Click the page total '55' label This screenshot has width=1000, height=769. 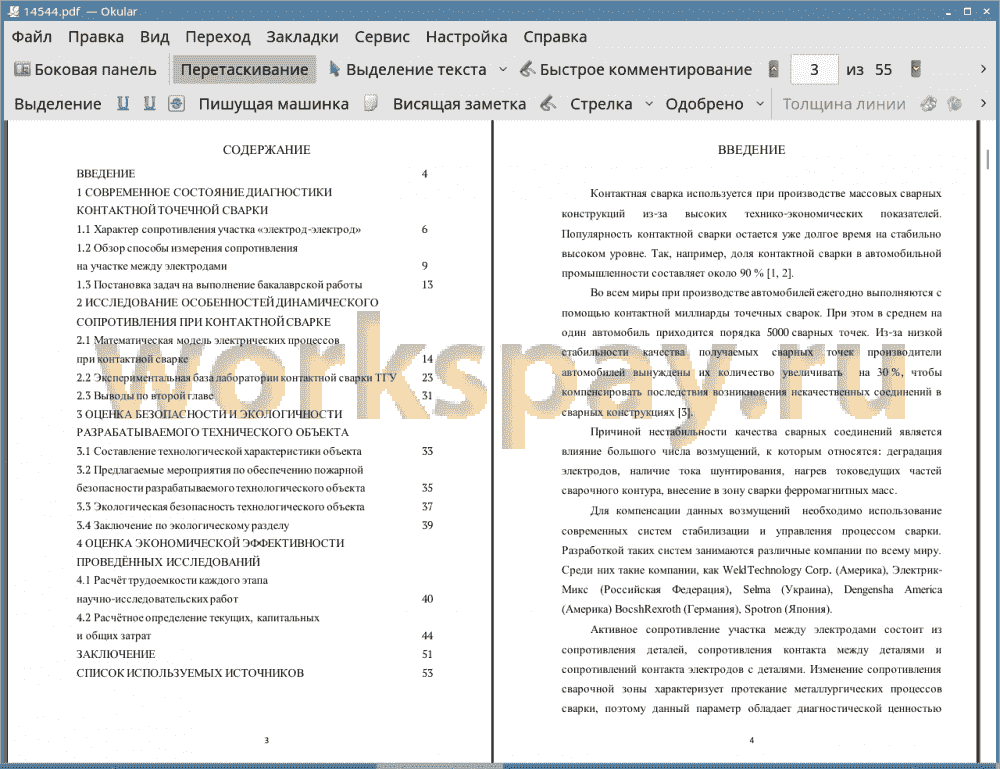pos(883,70)
